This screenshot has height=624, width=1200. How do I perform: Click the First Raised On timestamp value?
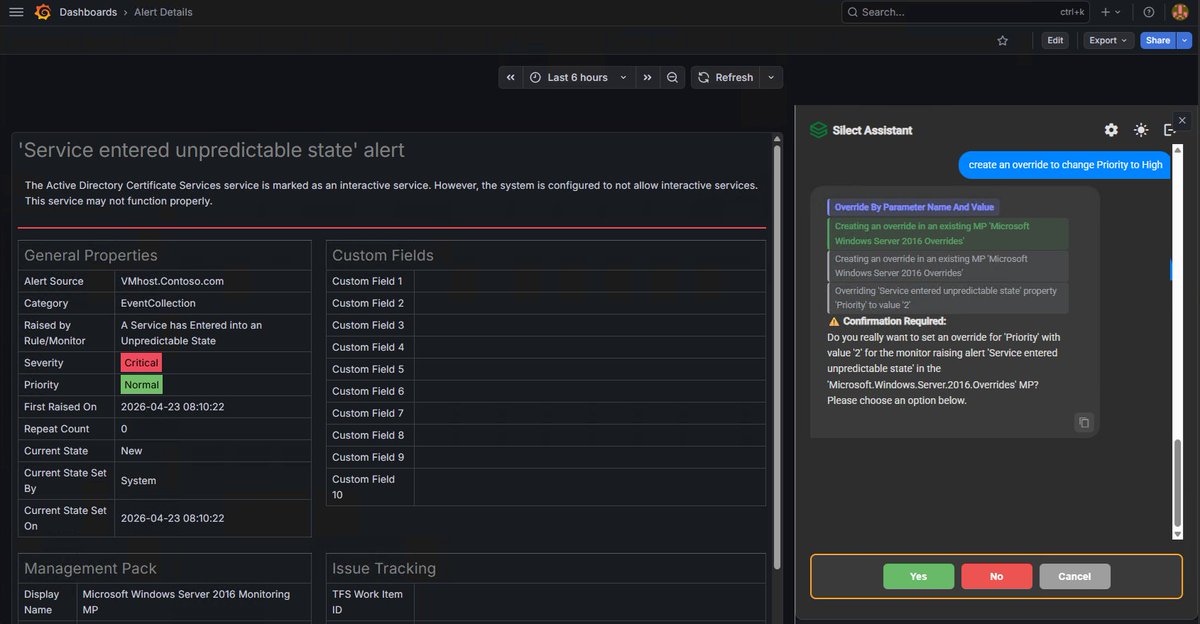tap(172, 407)
